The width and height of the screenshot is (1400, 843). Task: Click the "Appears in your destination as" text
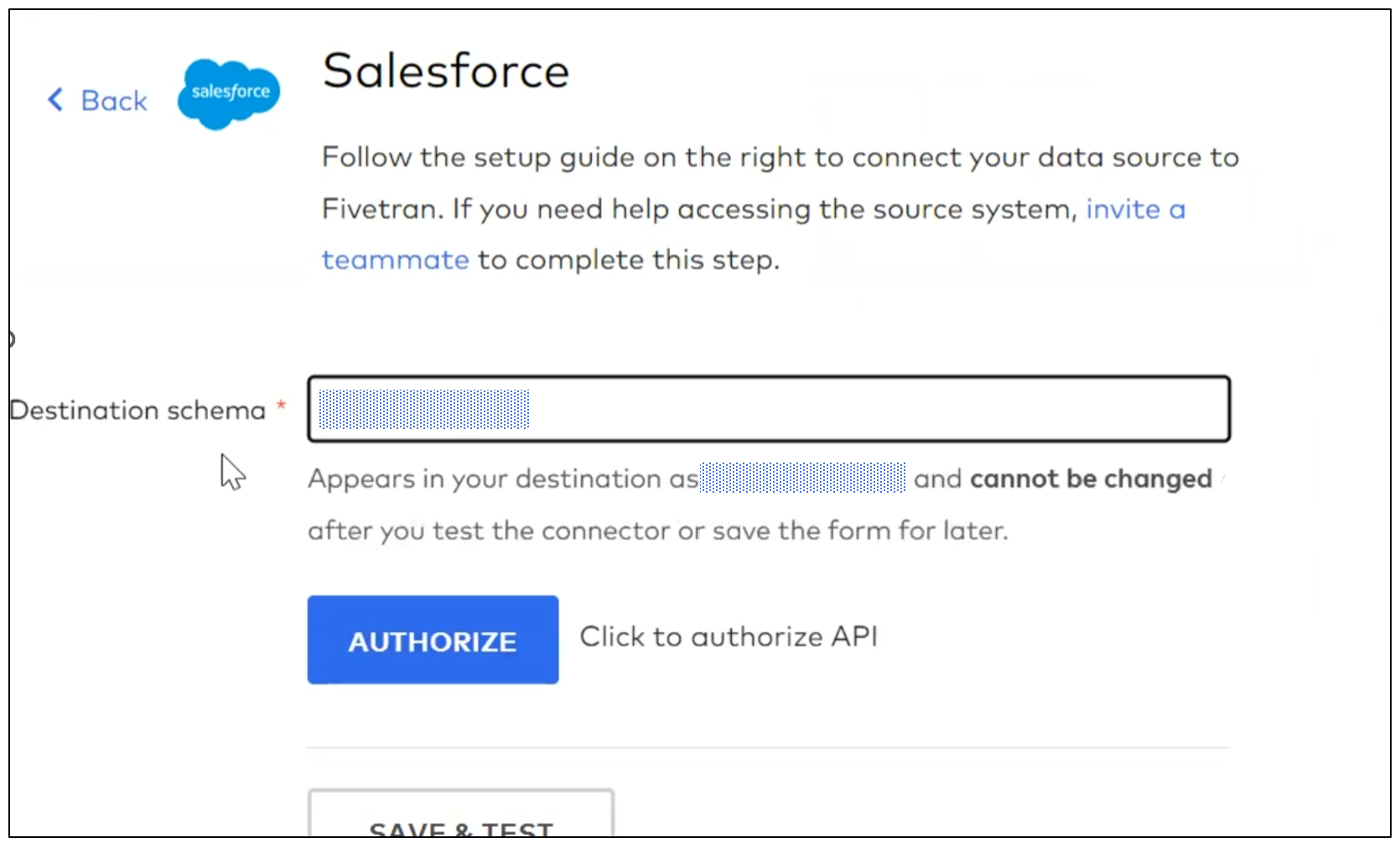point(503,478)
